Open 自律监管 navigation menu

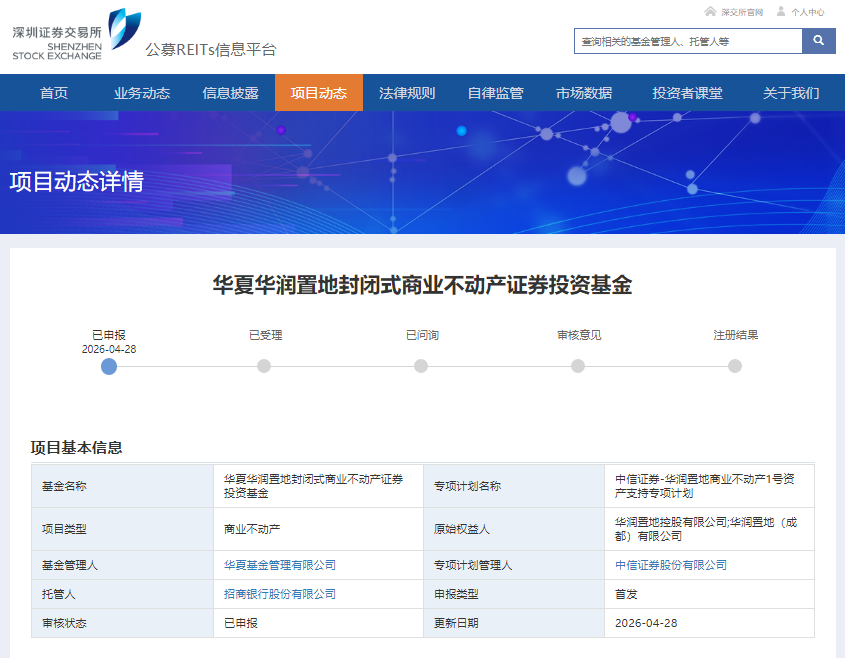click(x=495, y=93)
